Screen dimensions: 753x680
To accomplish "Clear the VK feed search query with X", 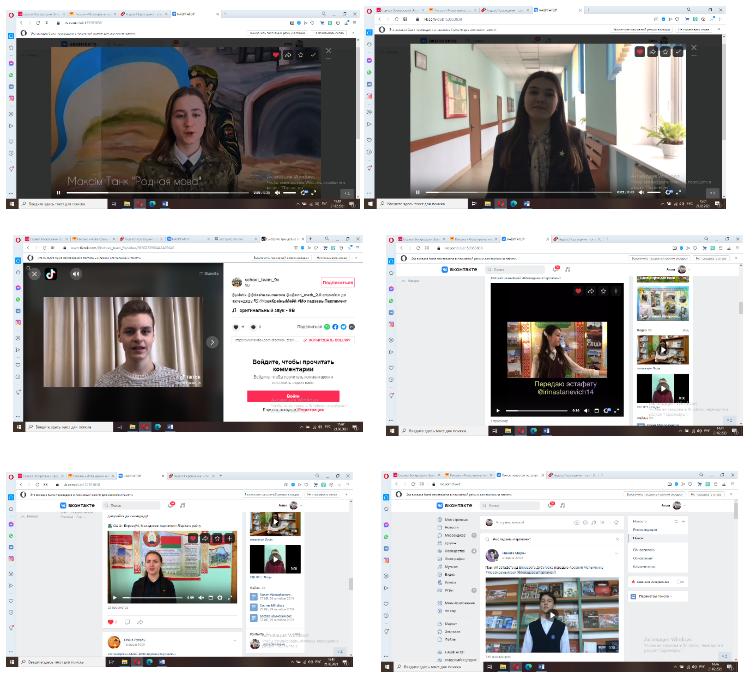I will 618,539.
